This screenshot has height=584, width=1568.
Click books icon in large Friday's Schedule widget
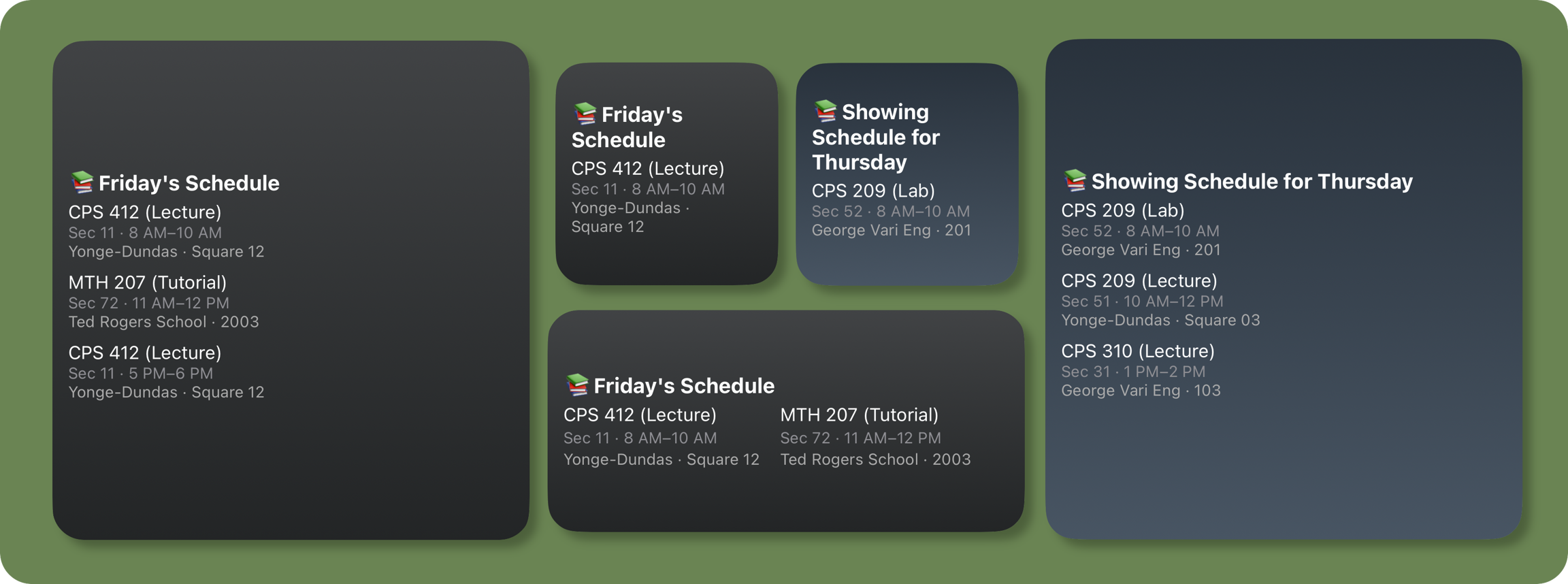coord(82,182)
